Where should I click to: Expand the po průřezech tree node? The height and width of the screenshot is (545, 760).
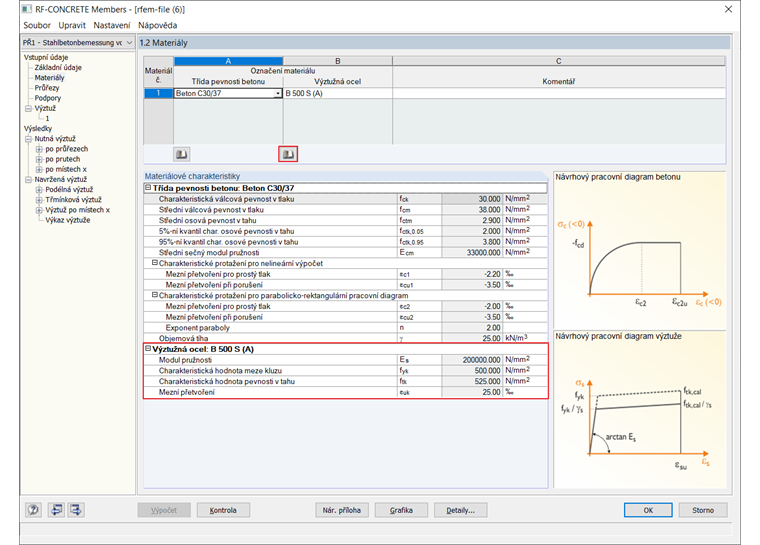tap(39, 149)
